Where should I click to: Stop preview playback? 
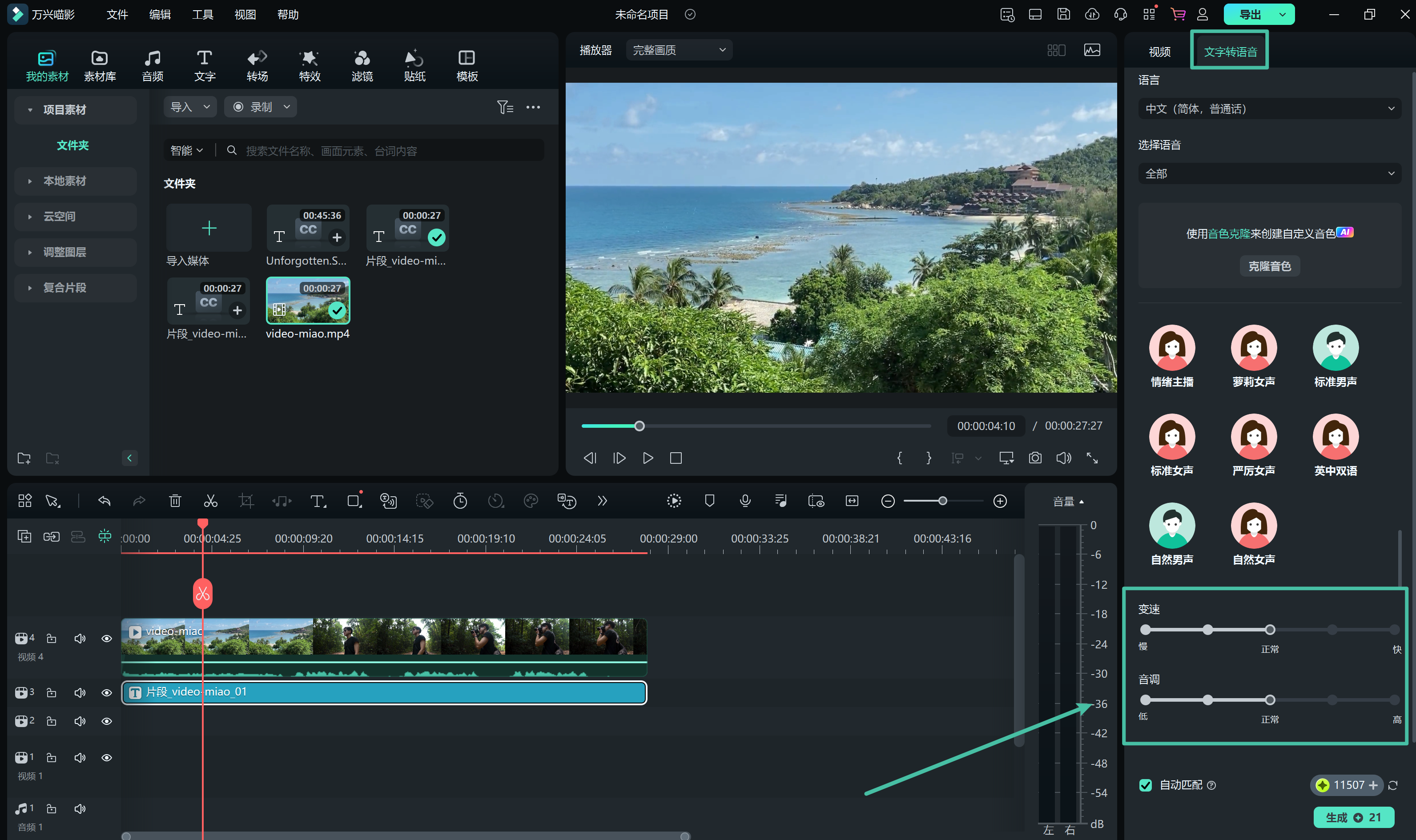click(x=676, y=458)
